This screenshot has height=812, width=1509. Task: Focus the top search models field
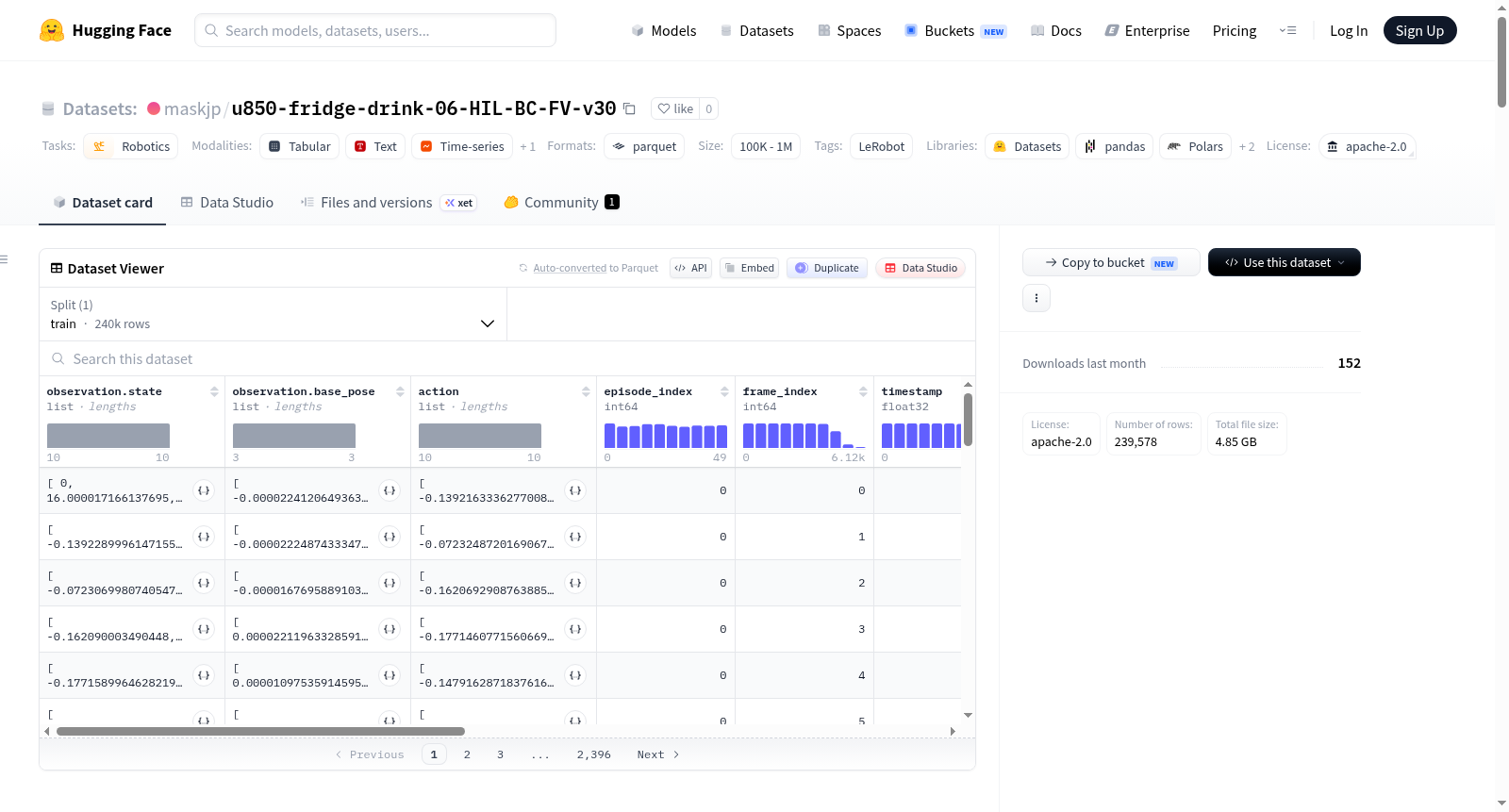[x=375, y=30]
